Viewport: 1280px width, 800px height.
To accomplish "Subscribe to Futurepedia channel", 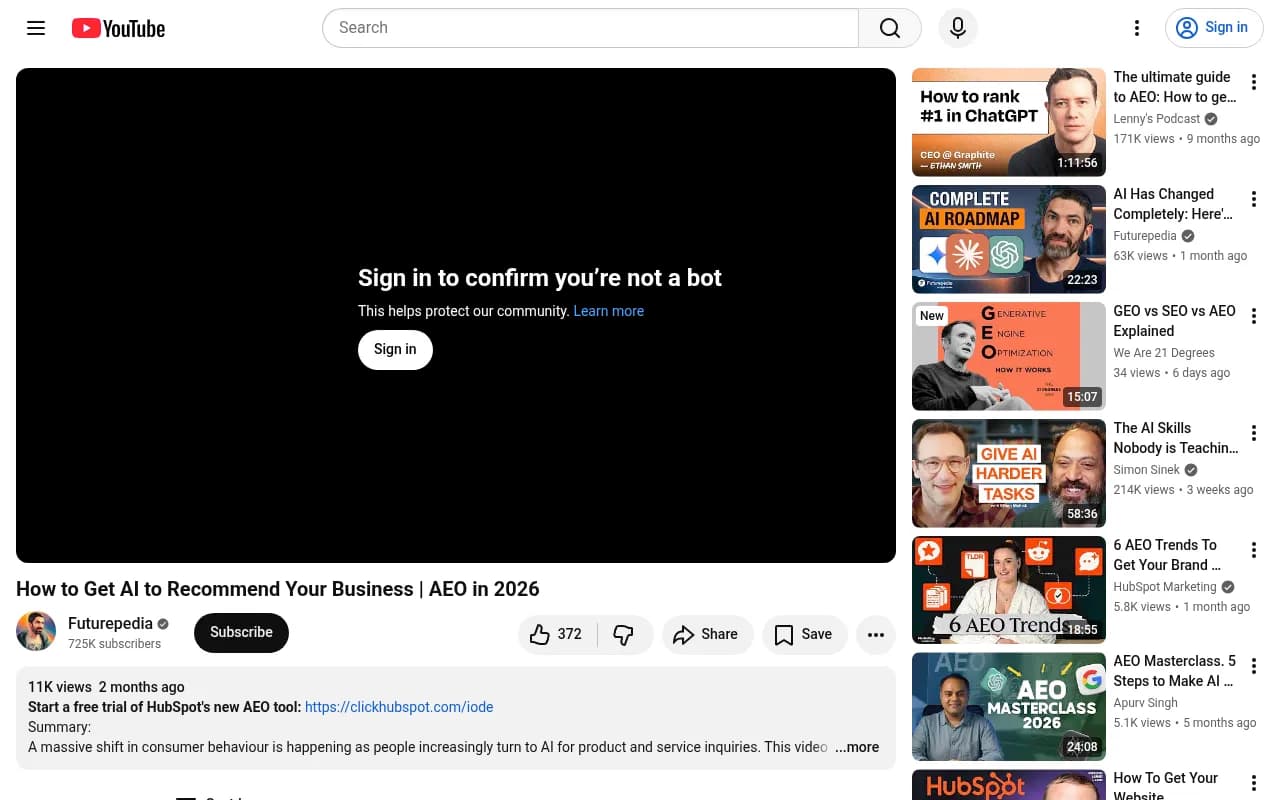I will pyautogui.click(x=241, y=633).
